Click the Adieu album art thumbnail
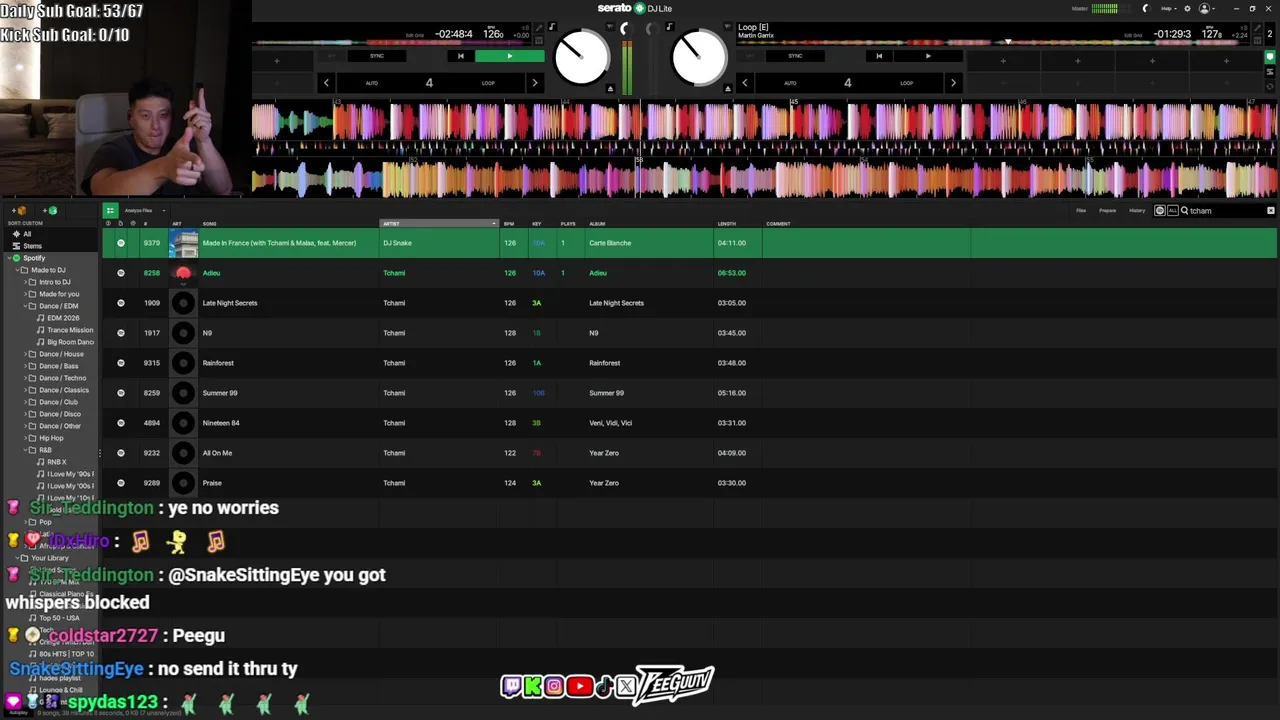 coord(183,273)
